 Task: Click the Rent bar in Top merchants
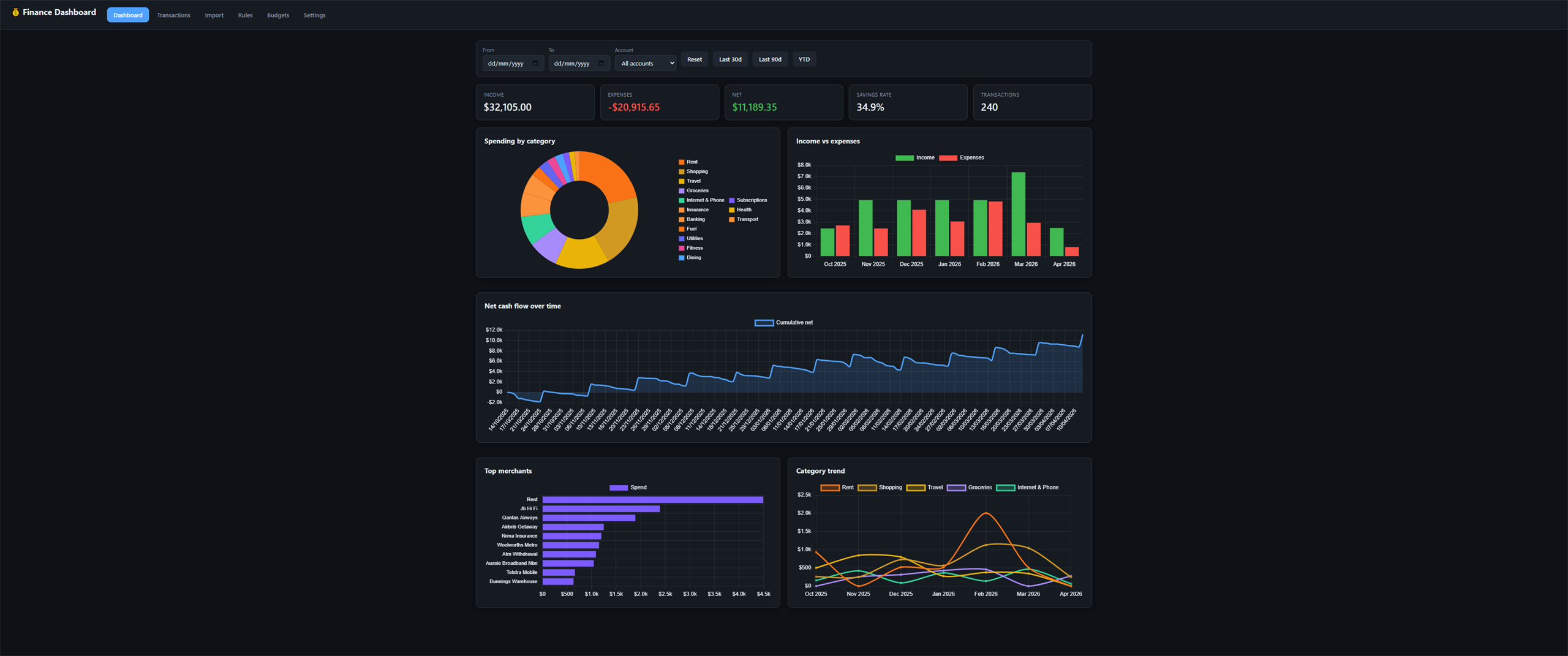(653, 500)
